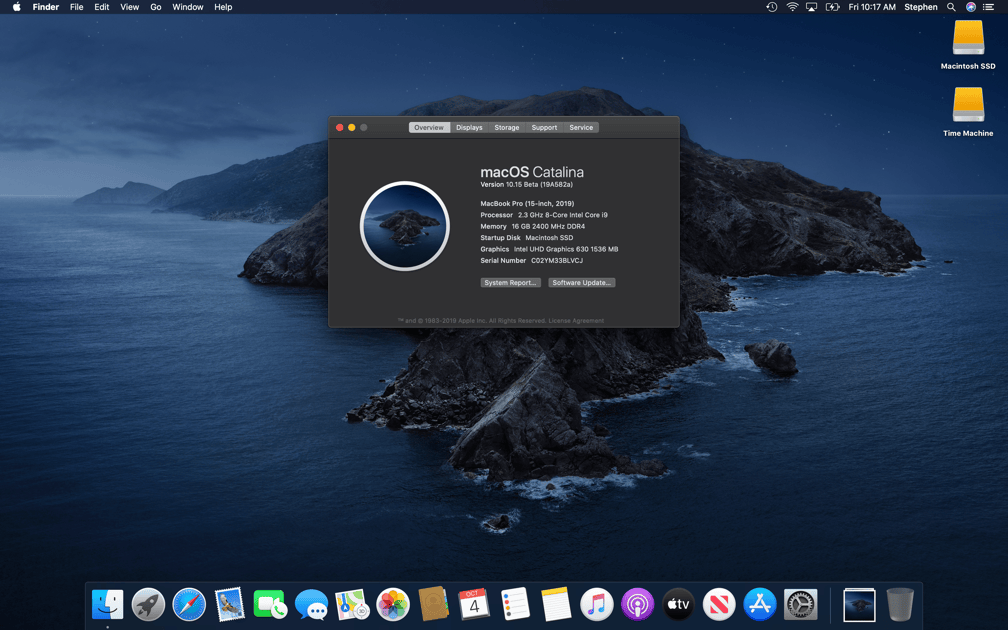Open the Edit menu
The image size is (1008, 630).
point(102,7)
